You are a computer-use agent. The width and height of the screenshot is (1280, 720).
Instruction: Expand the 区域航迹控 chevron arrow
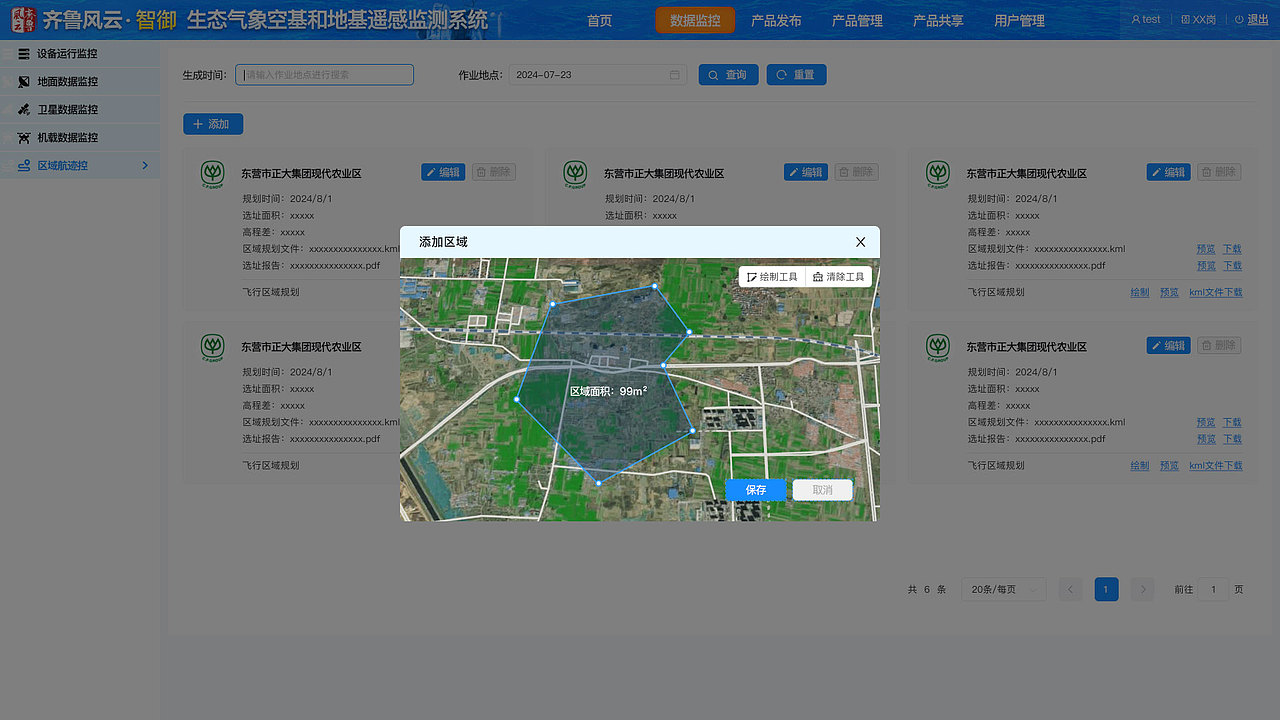tap(145, 166)
